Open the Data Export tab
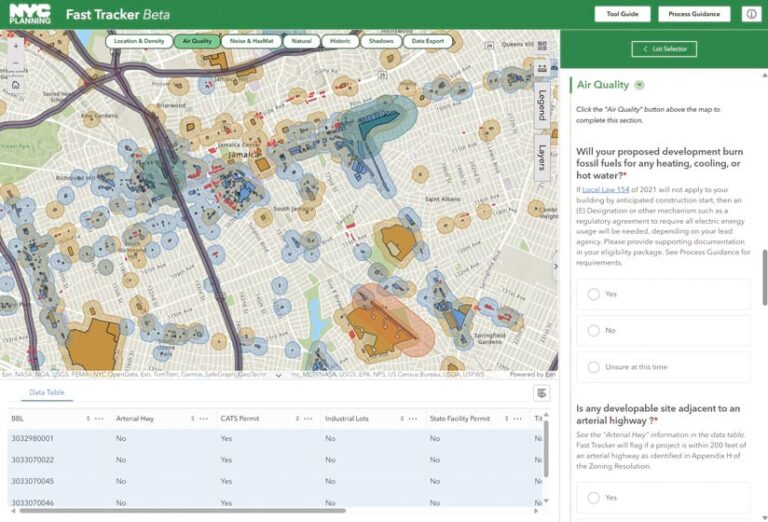This screenshot has height=522, width=768. [x=428, y=41]
